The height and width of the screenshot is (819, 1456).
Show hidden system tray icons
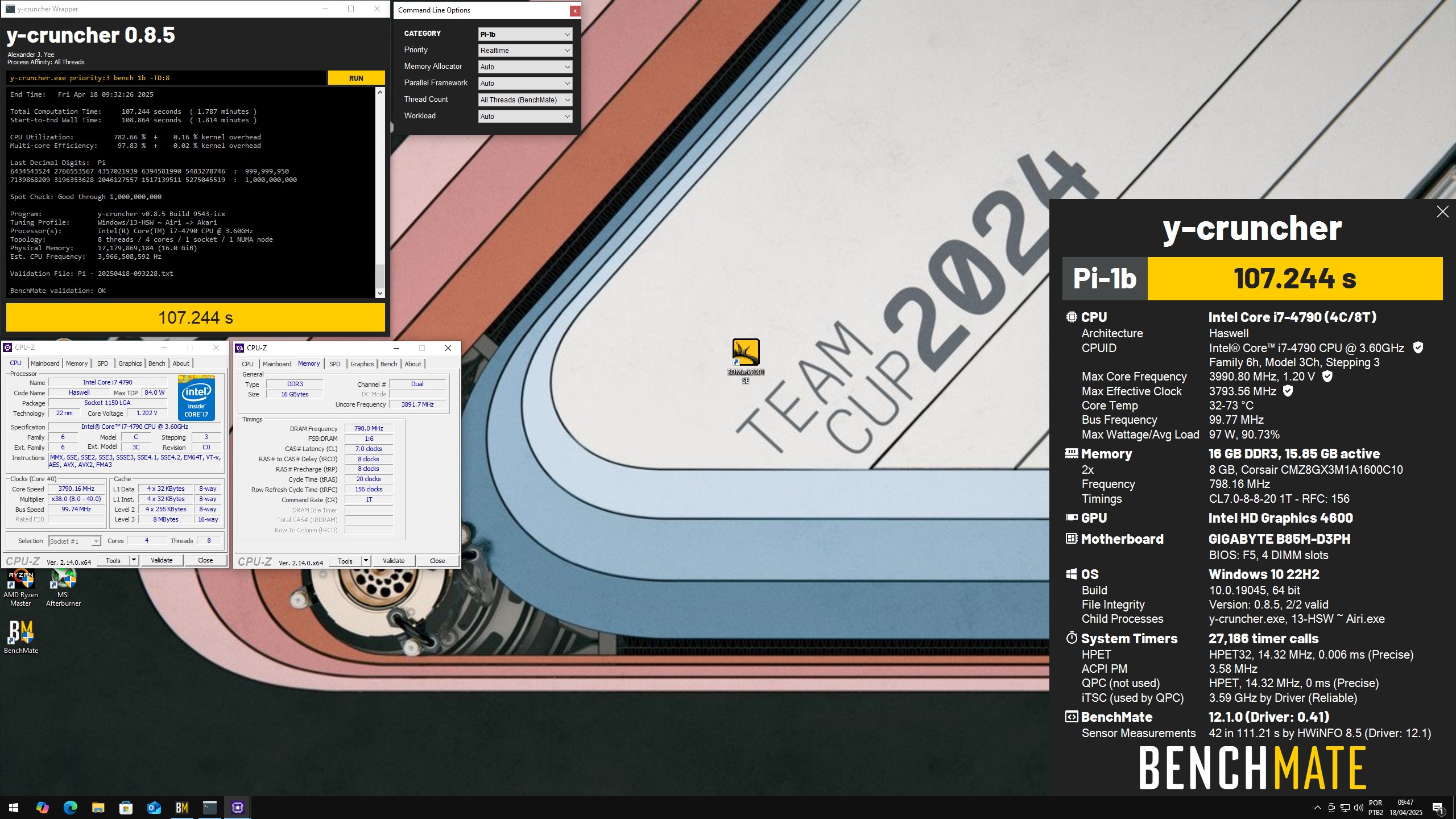(1317, 808)
